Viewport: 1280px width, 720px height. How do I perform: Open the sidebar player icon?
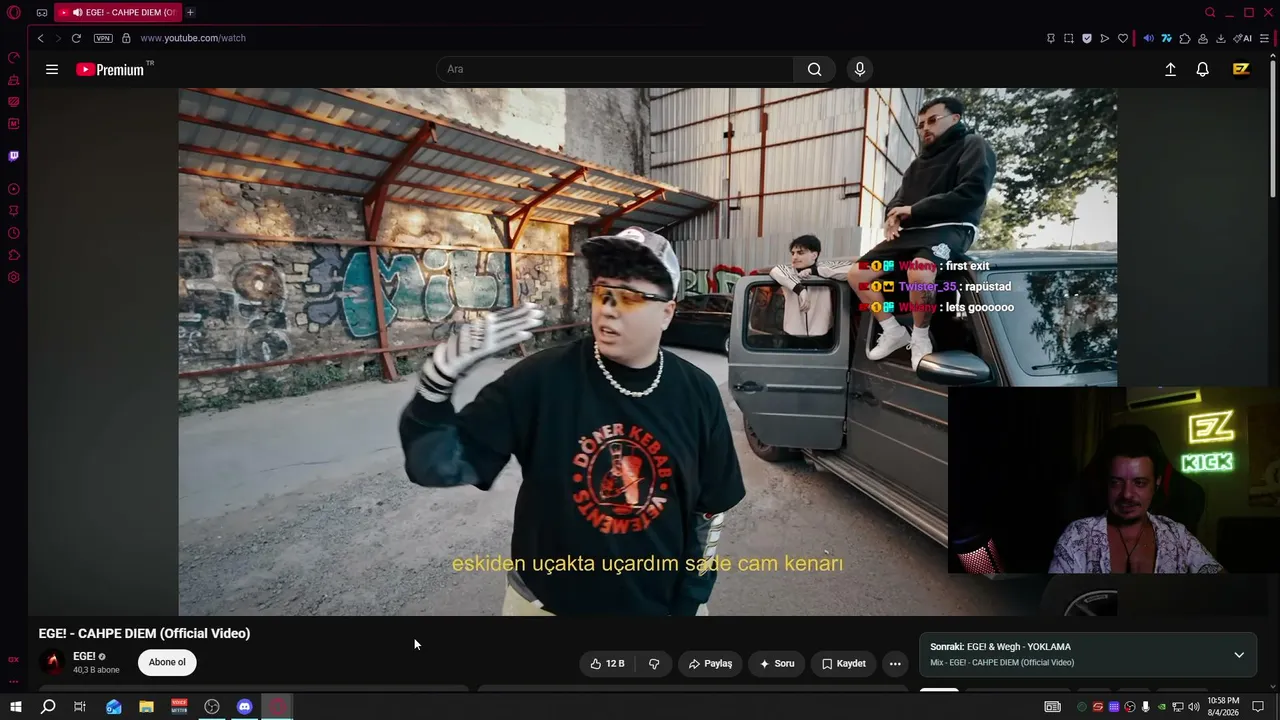14,189
